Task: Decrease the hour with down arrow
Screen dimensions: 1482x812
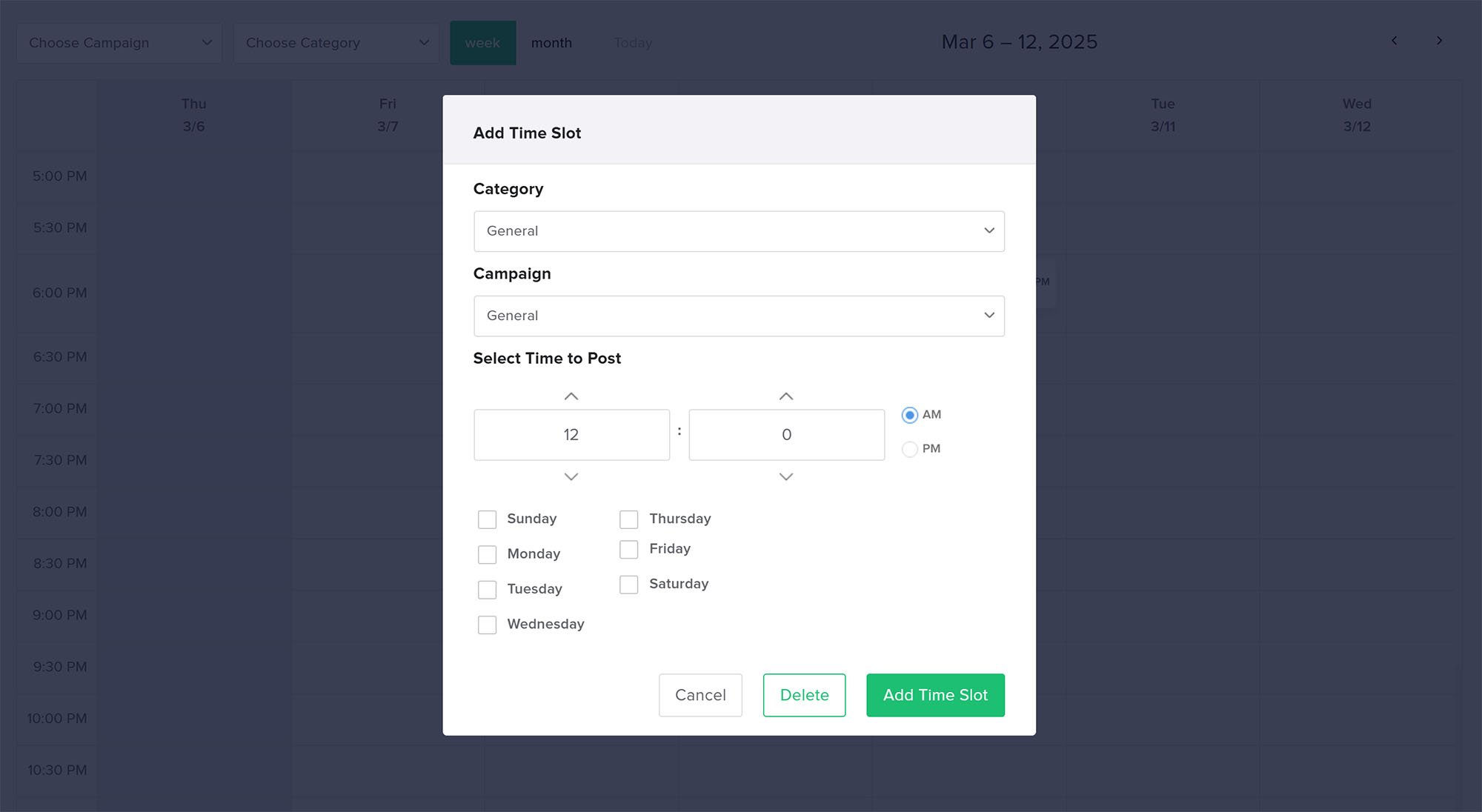Action: (x=571, y=476)
